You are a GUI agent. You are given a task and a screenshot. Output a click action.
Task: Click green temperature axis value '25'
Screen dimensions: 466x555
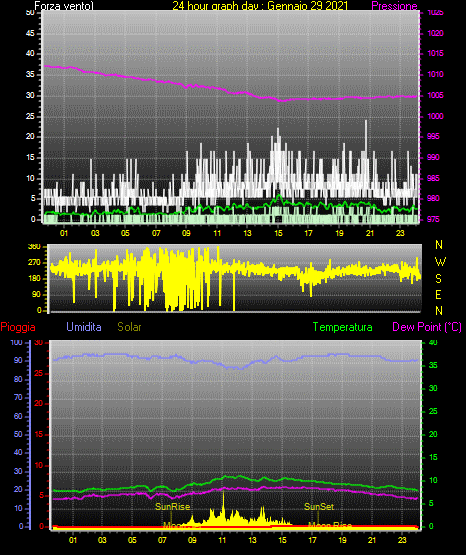433,411
